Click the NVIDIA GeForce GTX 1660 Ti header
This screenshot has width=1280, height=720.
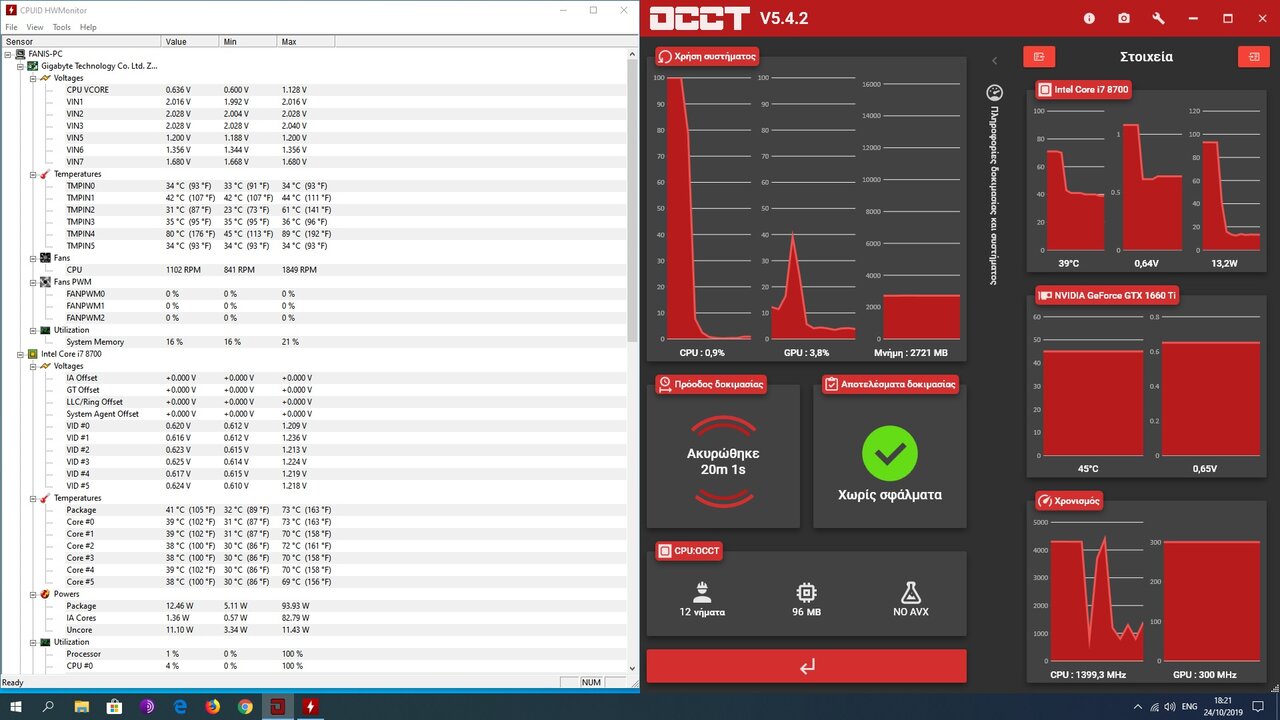(1109, 295)
